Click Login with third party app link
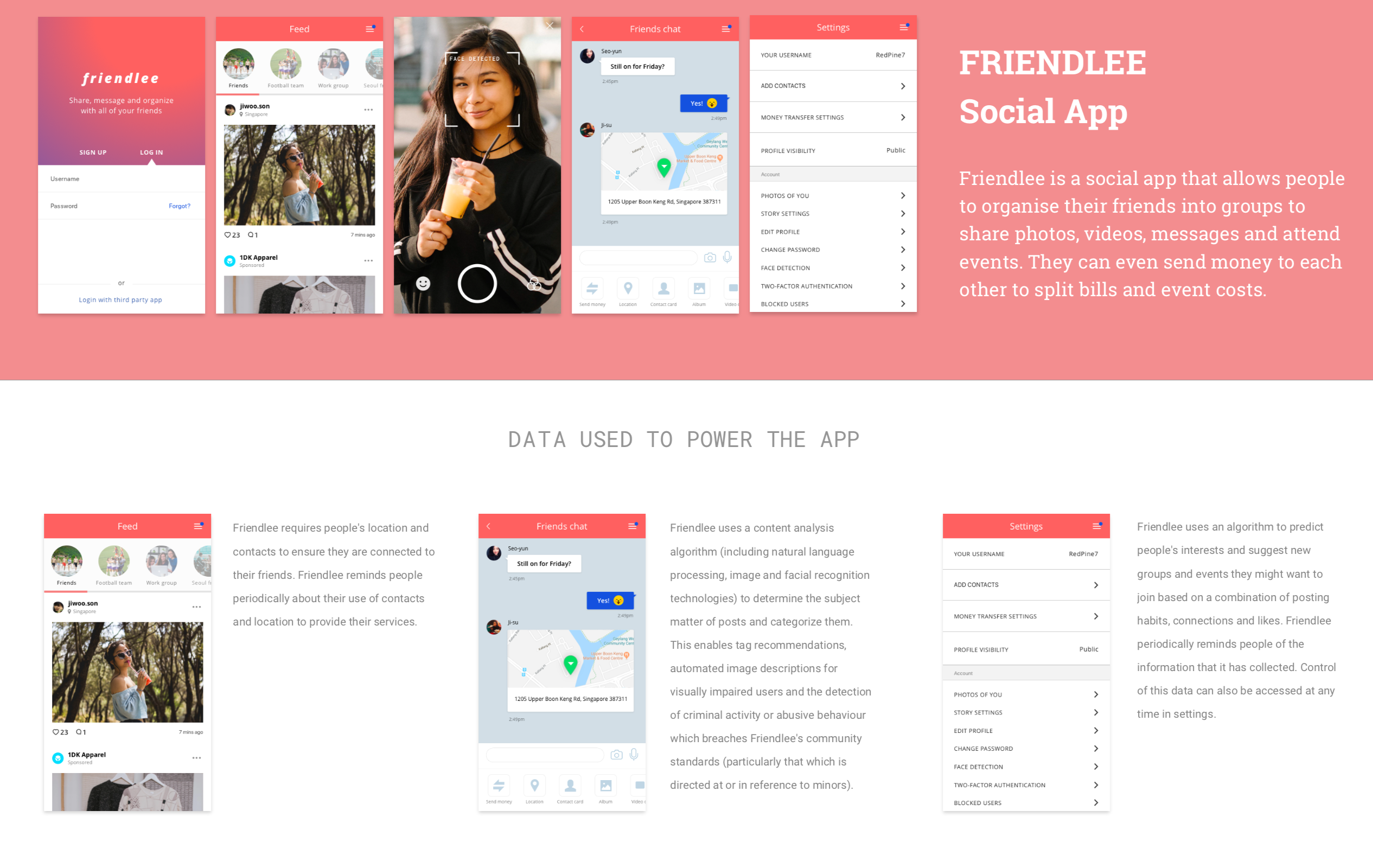Viewport: 1373px width, 868px height. [x=121, y=299]
